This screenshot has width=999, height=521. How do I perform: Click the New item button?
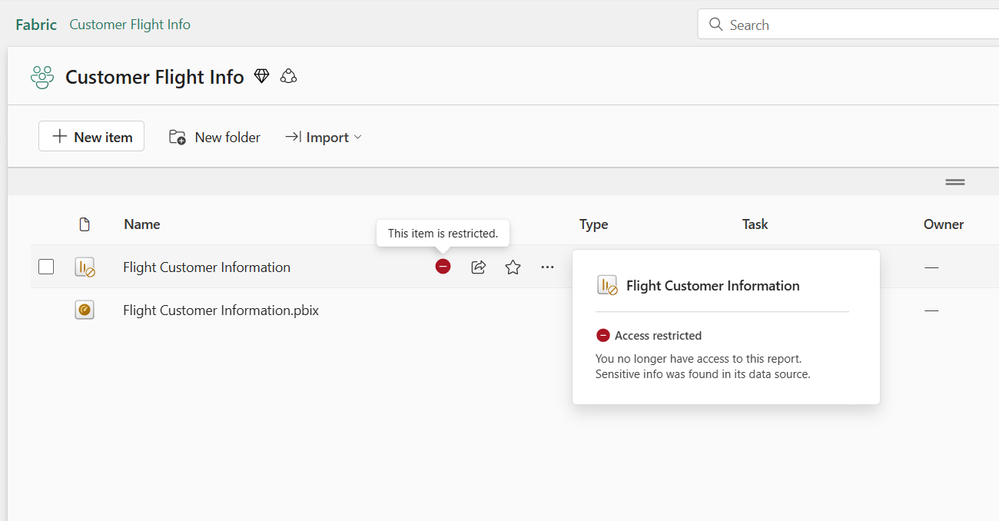[x=91, y=137]
